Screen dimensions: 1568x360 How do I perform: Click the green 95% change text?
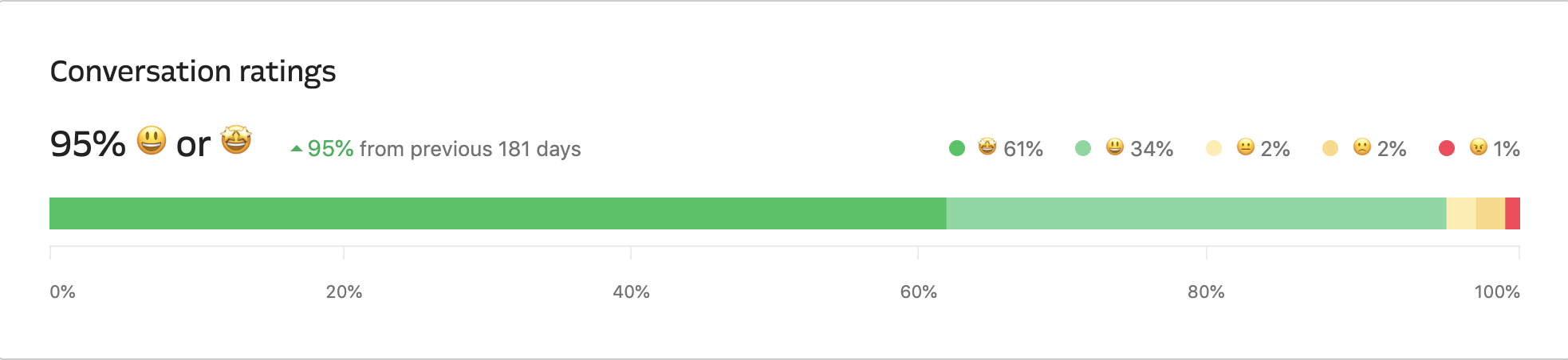330,149
